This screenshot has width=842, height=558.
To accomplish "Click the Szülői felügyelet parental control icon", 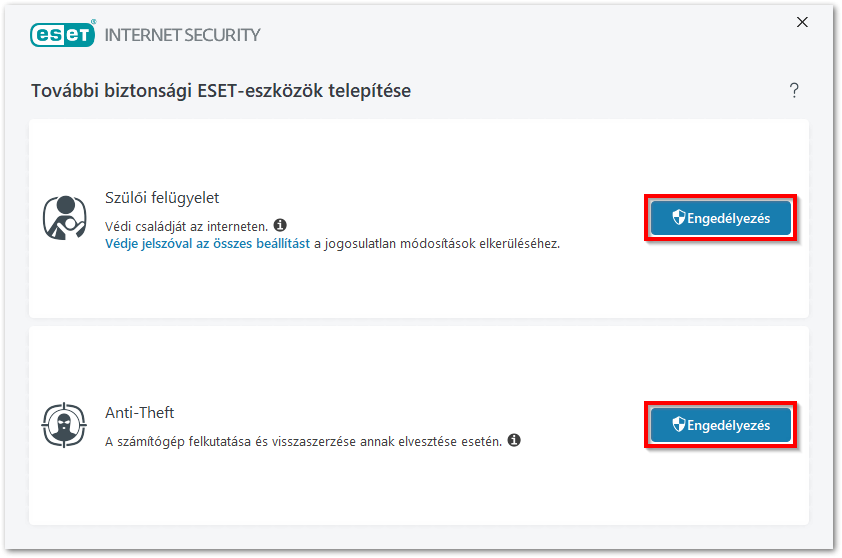I will click(65, 217).
